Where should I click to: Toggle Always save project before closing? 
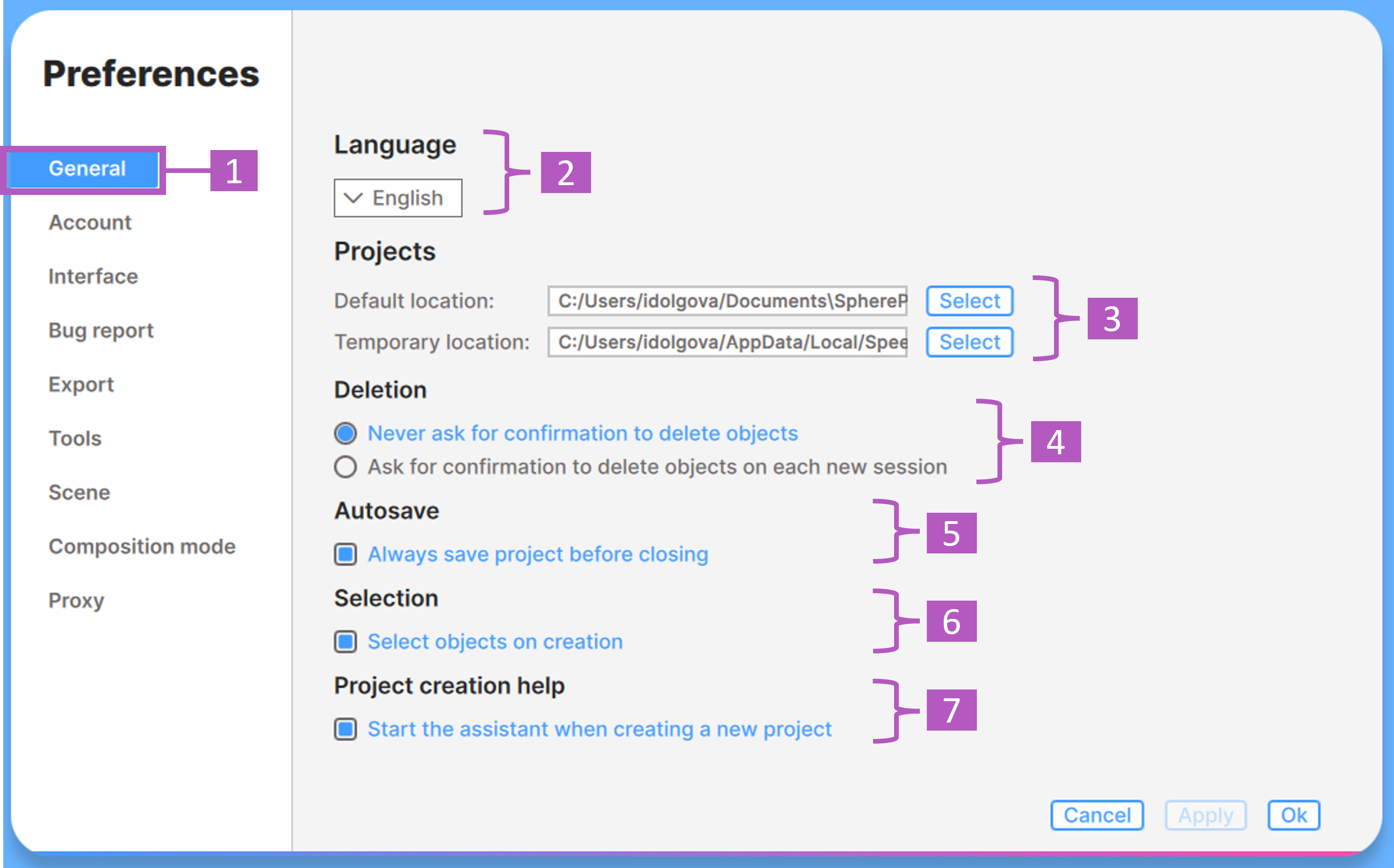[345, 554]
